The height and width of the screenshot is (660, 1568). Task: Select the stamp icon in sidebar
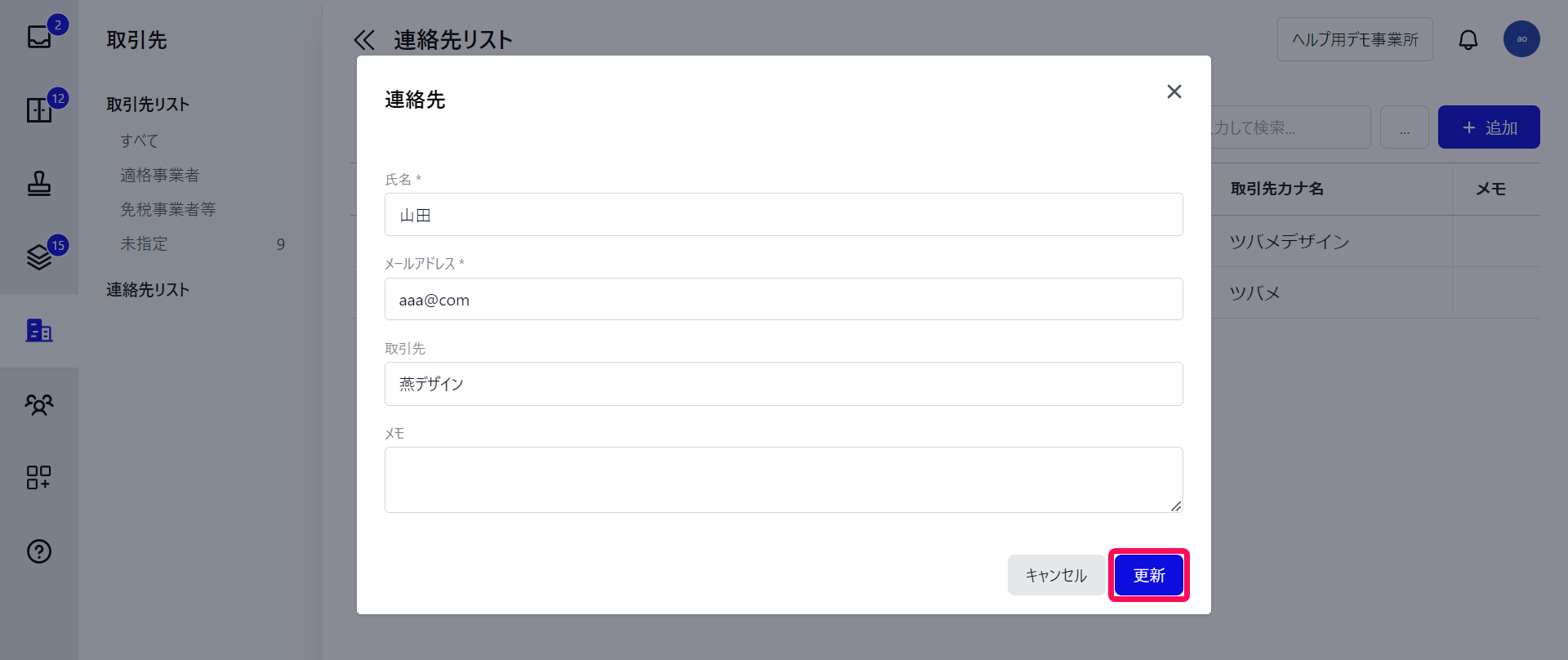[39, 184]
